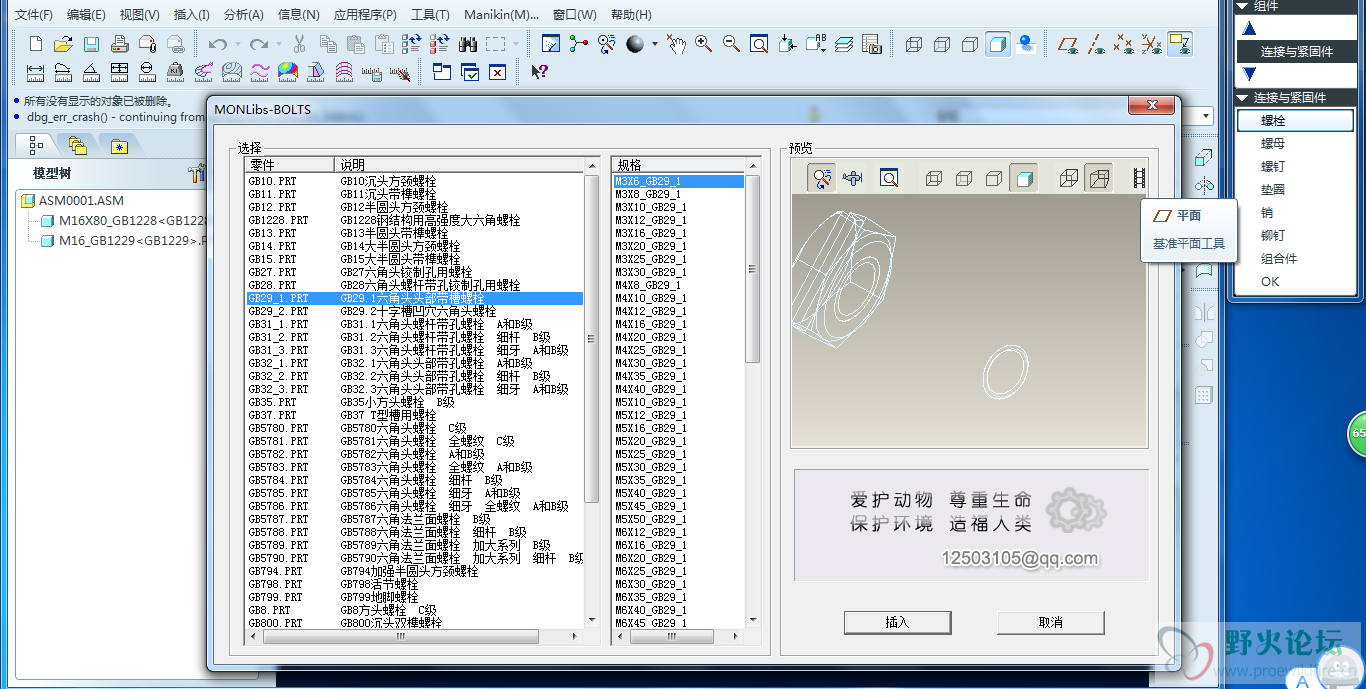This screenshot has width=1366, height=689.
Task: Click the Cut scissors icon
Action: 298,44
